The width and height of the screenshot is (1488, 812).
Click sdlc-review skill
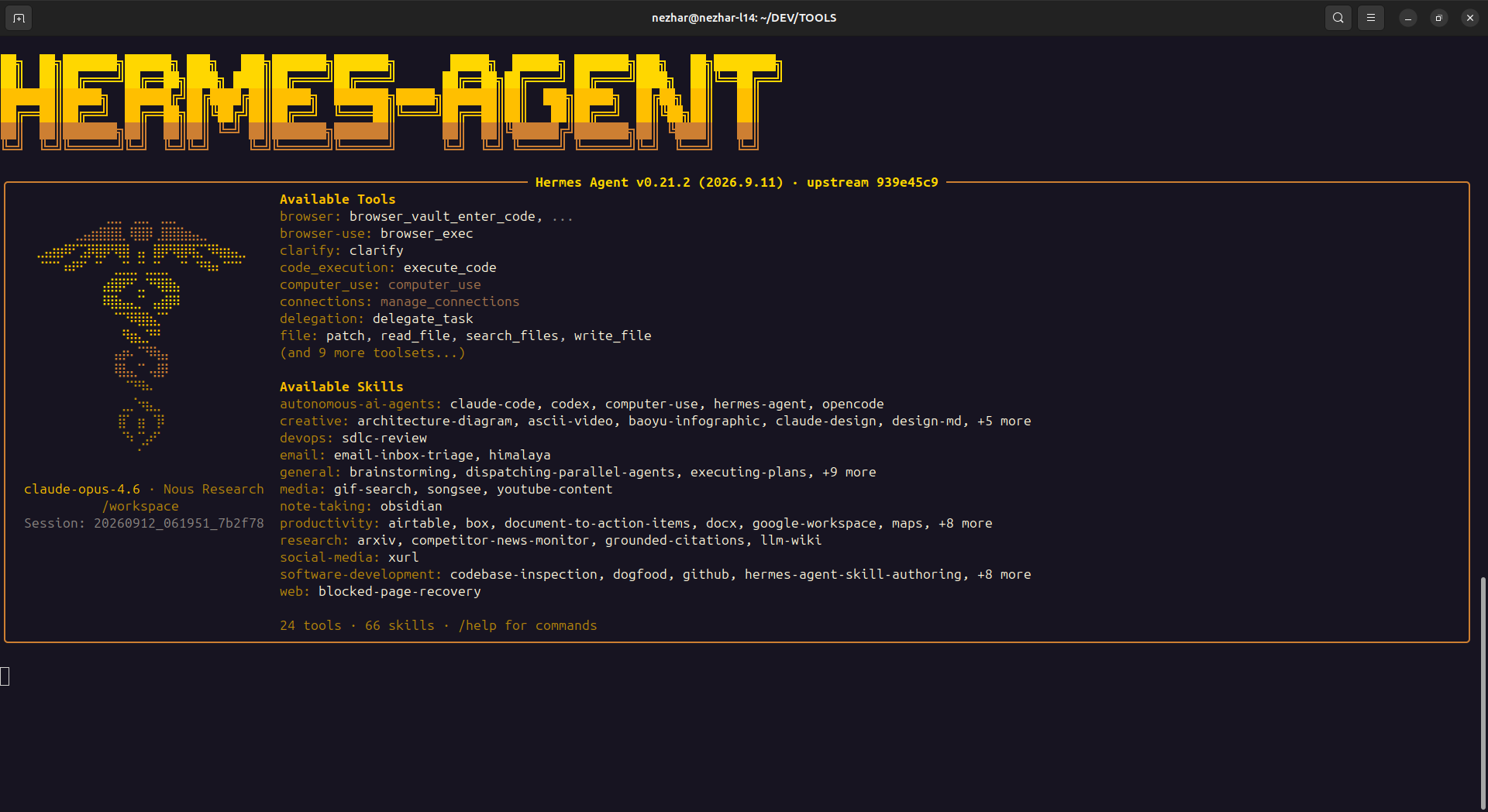[384, 438]
